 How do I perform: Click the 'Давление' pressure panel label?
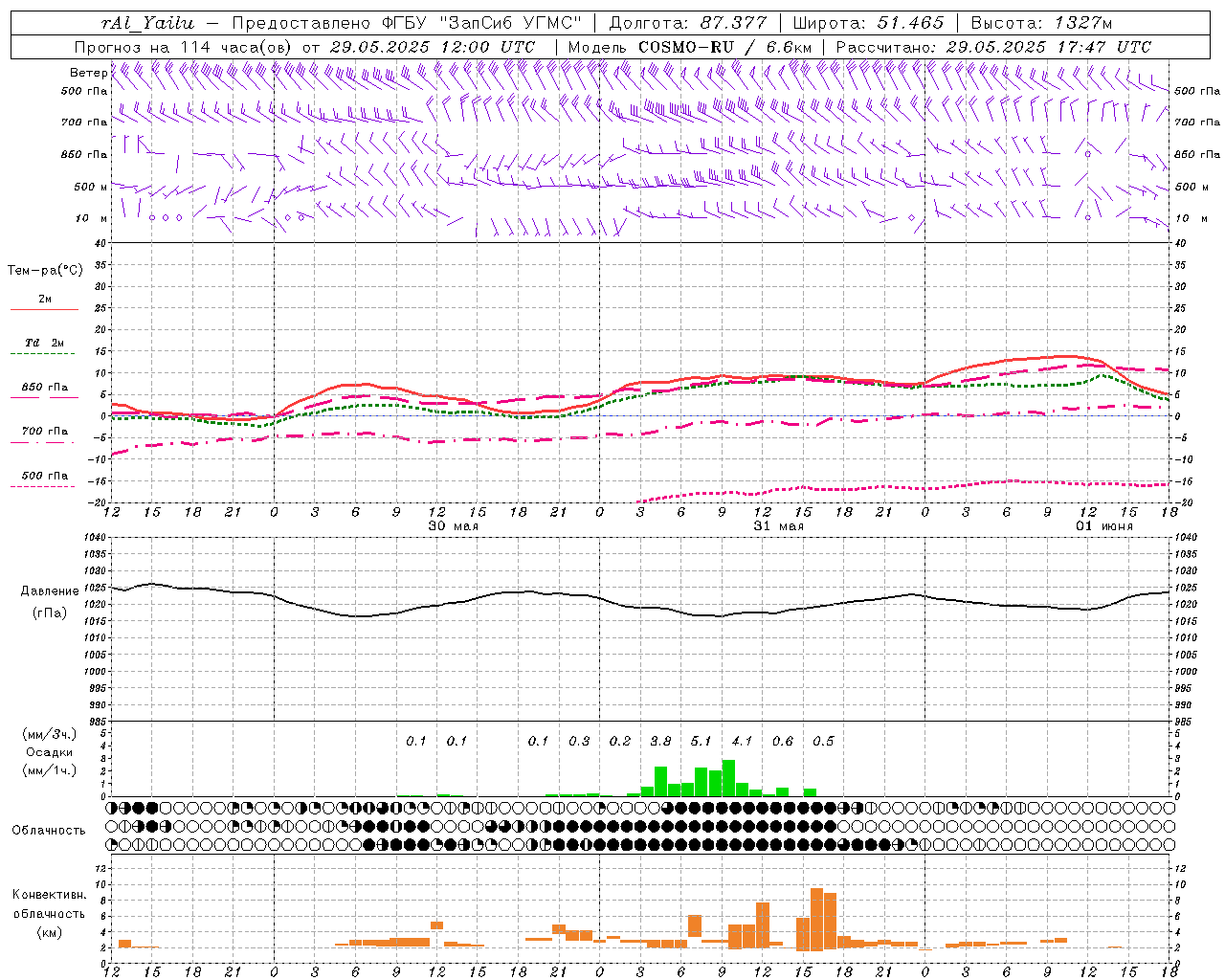point(48,591)
